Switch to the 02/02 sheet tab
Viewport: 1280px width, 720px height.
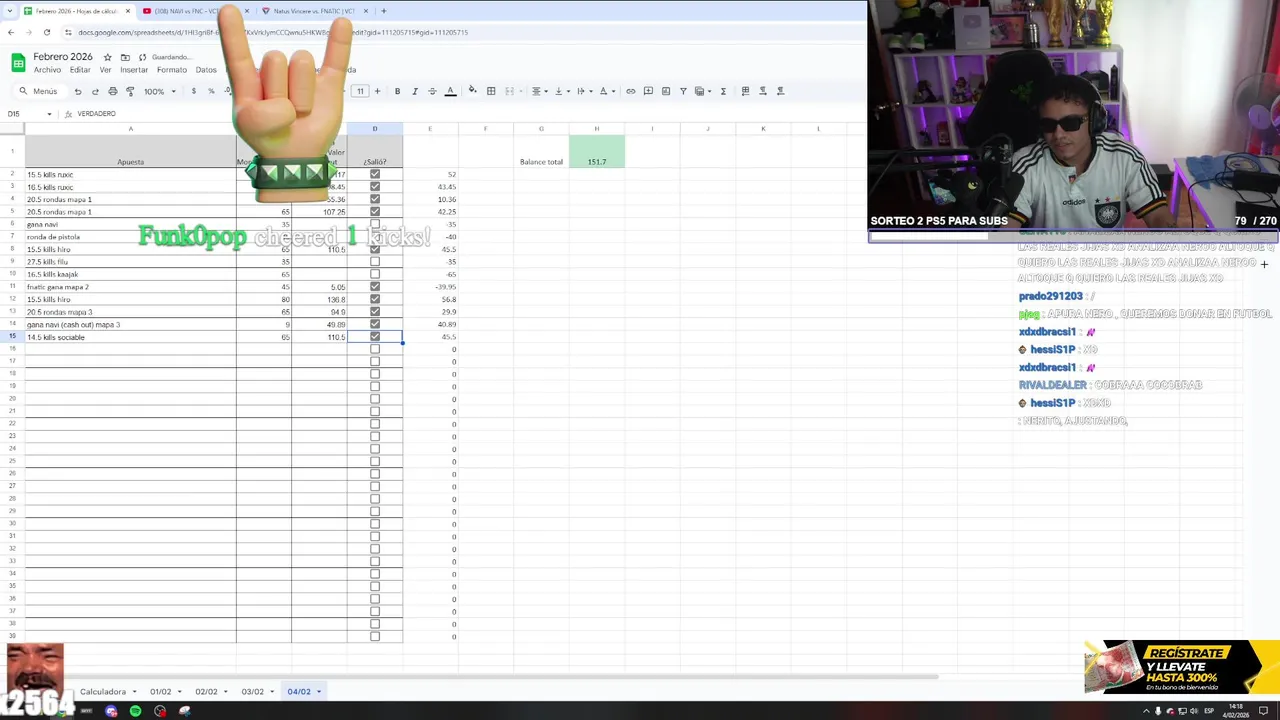pos(206,692)
